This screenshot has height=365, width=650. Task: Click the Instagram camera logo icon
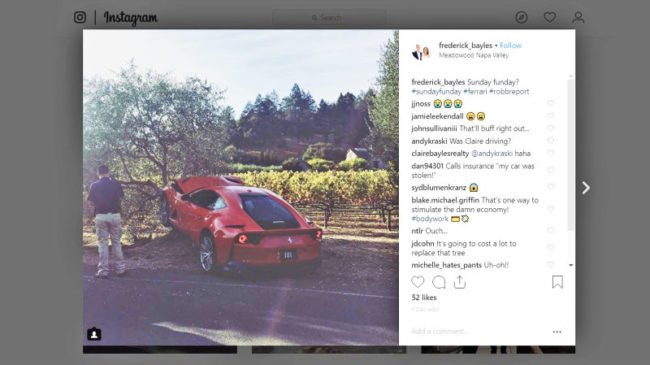(80, 17)
